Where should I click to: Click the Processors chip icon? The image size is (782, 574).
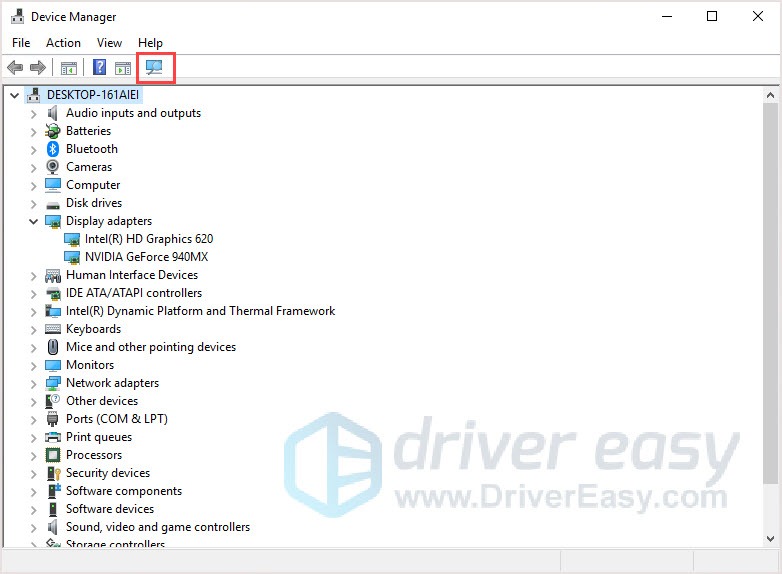(x=52, y=455)
